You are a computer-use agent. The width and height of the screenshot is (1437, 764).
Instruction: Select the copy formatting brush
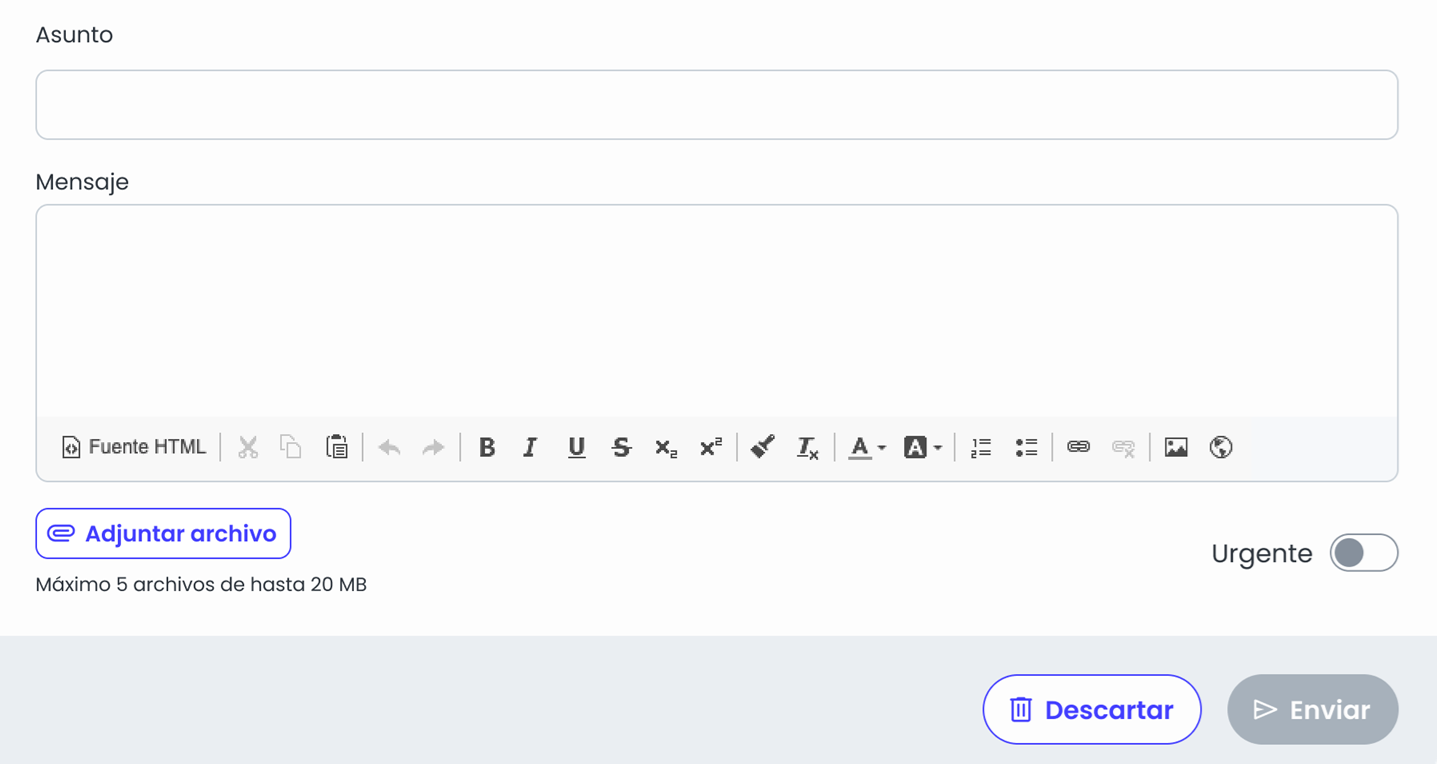click(763, 447)
